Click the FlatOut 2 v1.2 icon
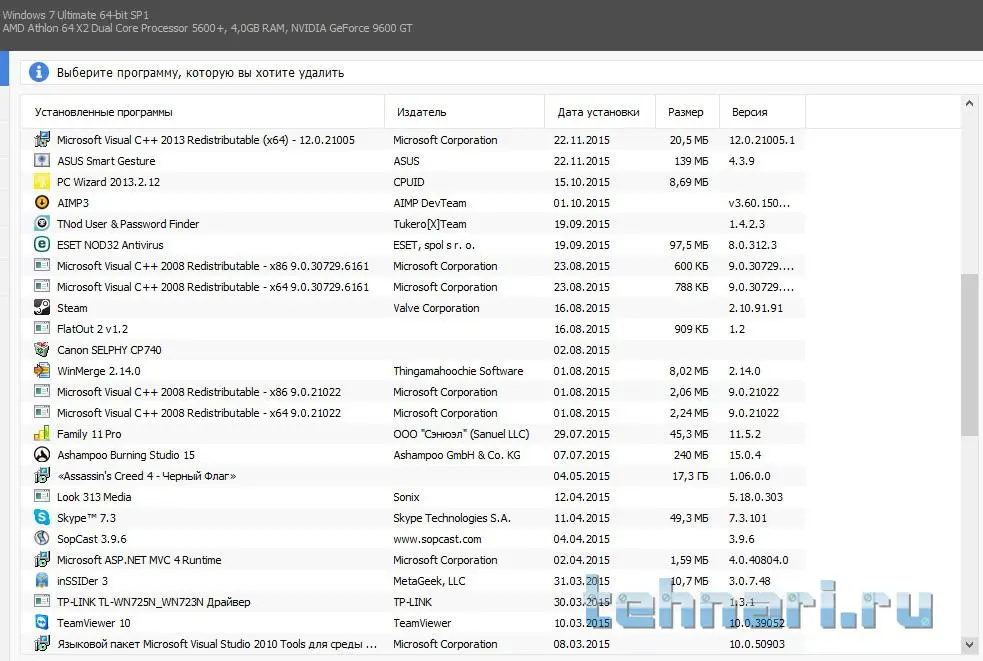The height and width of the screenshot is (661, 983). [x=42, y=329]
